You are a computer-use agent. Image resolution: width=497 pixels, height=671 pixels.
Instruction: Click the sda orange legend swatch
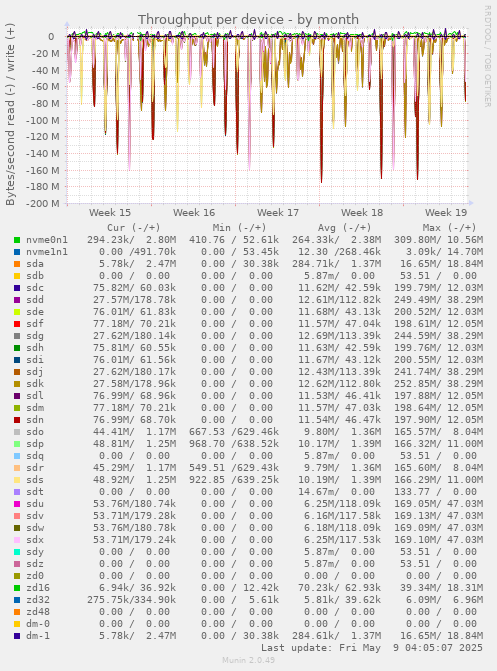17,264
